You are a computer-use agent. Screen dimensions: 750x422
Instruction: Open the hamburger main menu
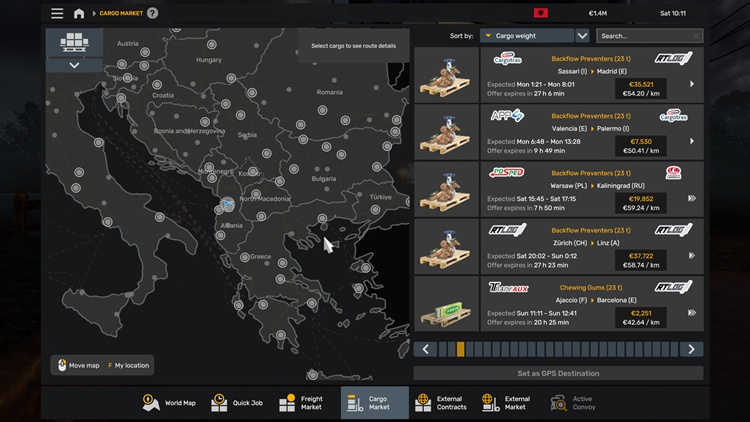57,13
